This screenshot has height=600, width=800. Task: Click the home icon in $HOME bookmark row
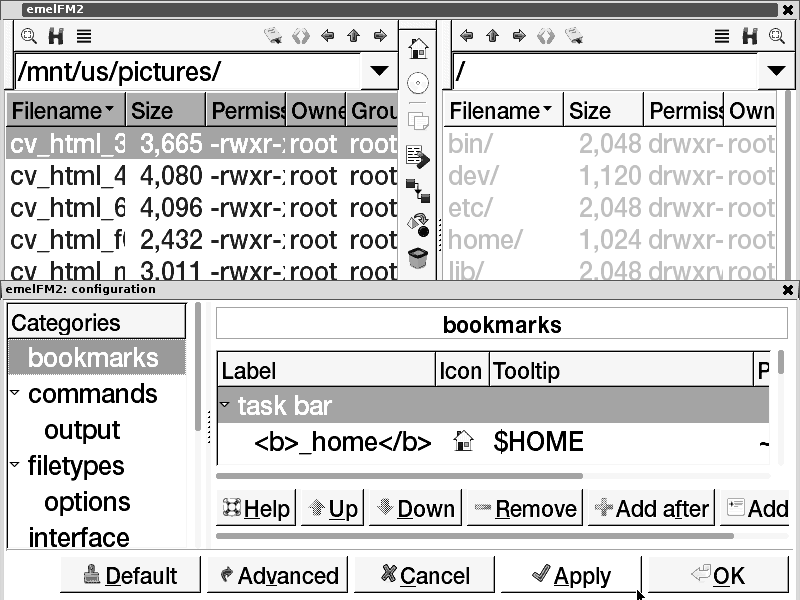(463, 441)
